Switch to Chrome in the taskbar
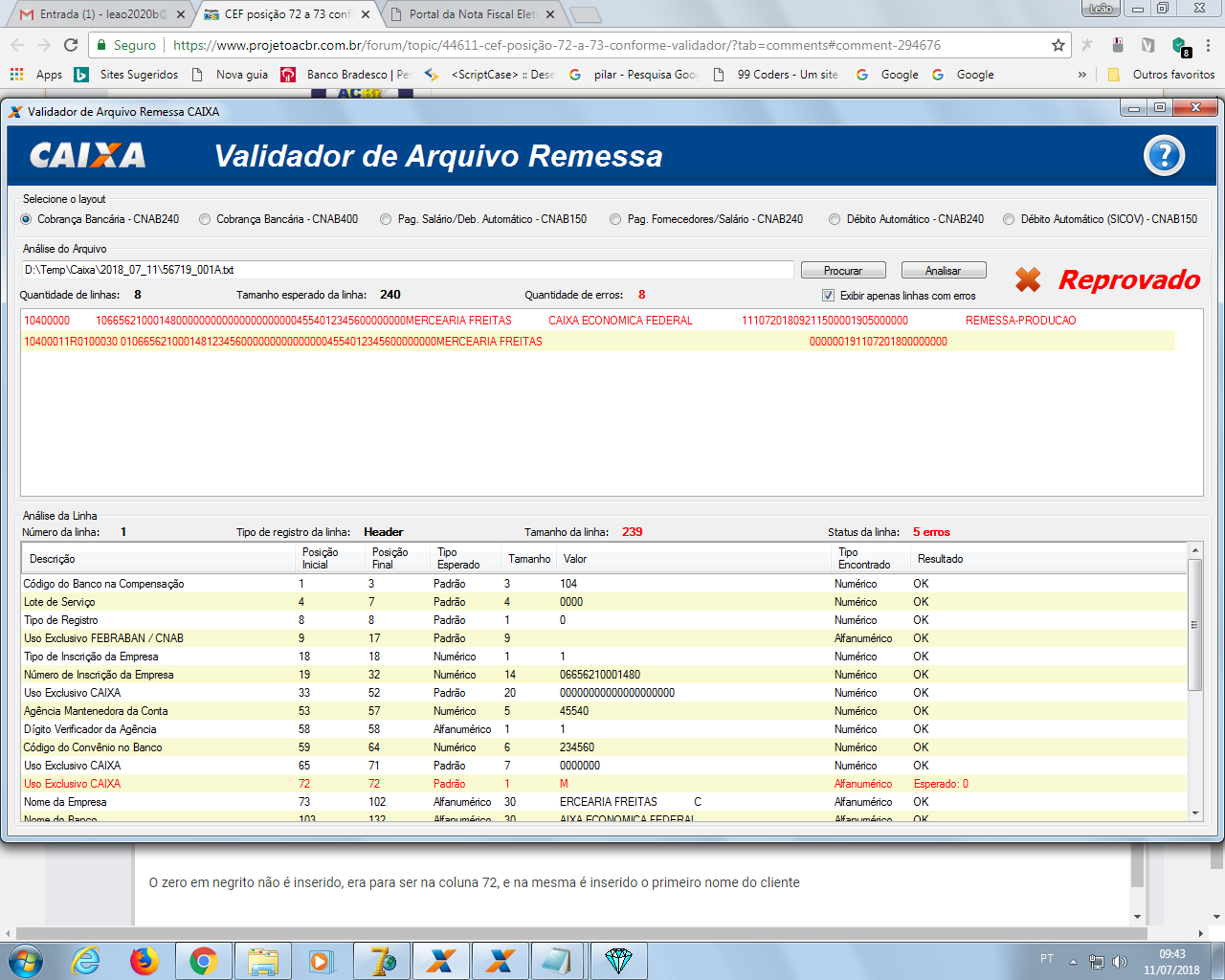This screenshot has height=980, width=1225. point(203,960)
